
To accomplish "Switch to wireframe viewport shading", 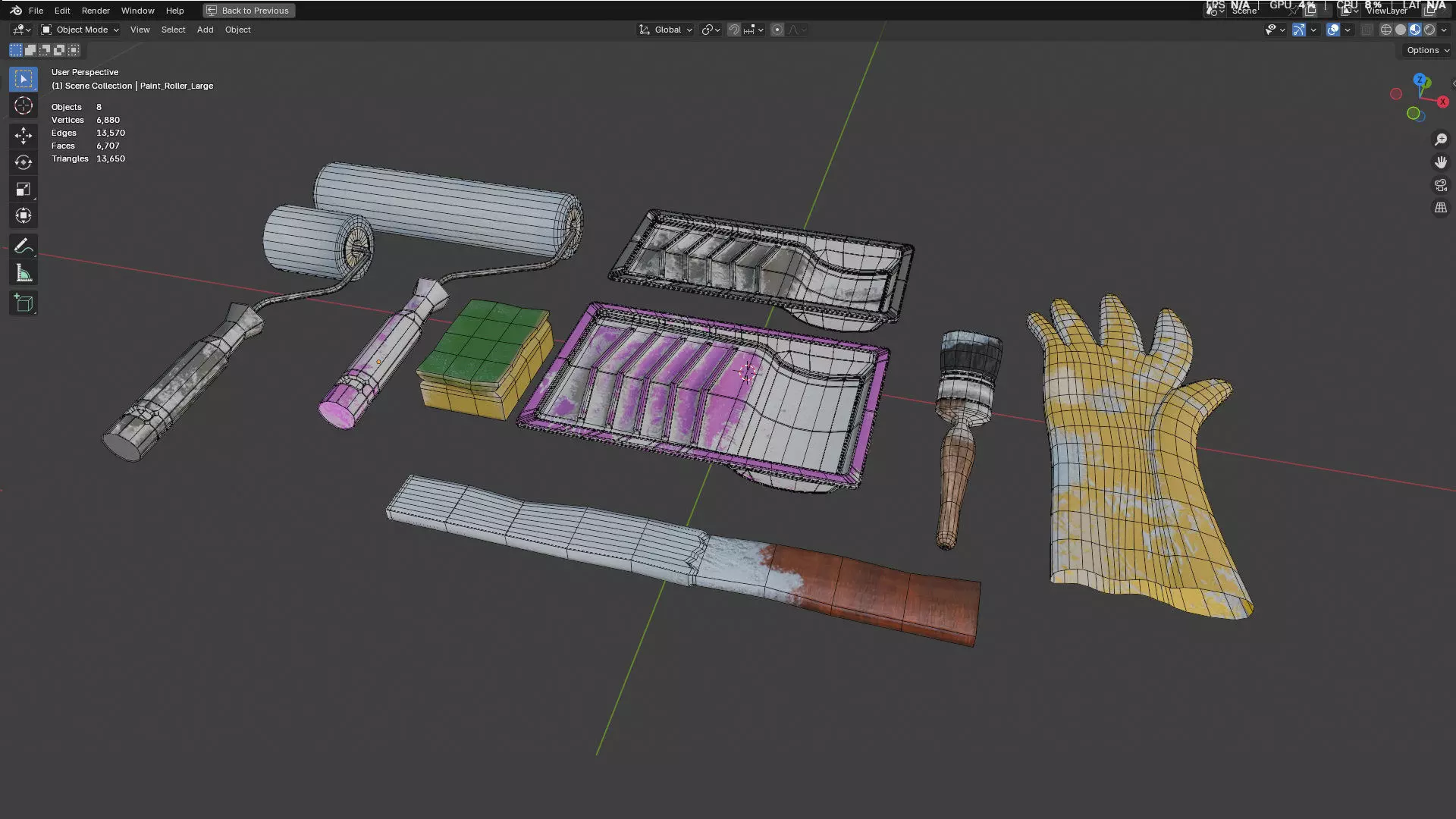I will coord(1385,30).
